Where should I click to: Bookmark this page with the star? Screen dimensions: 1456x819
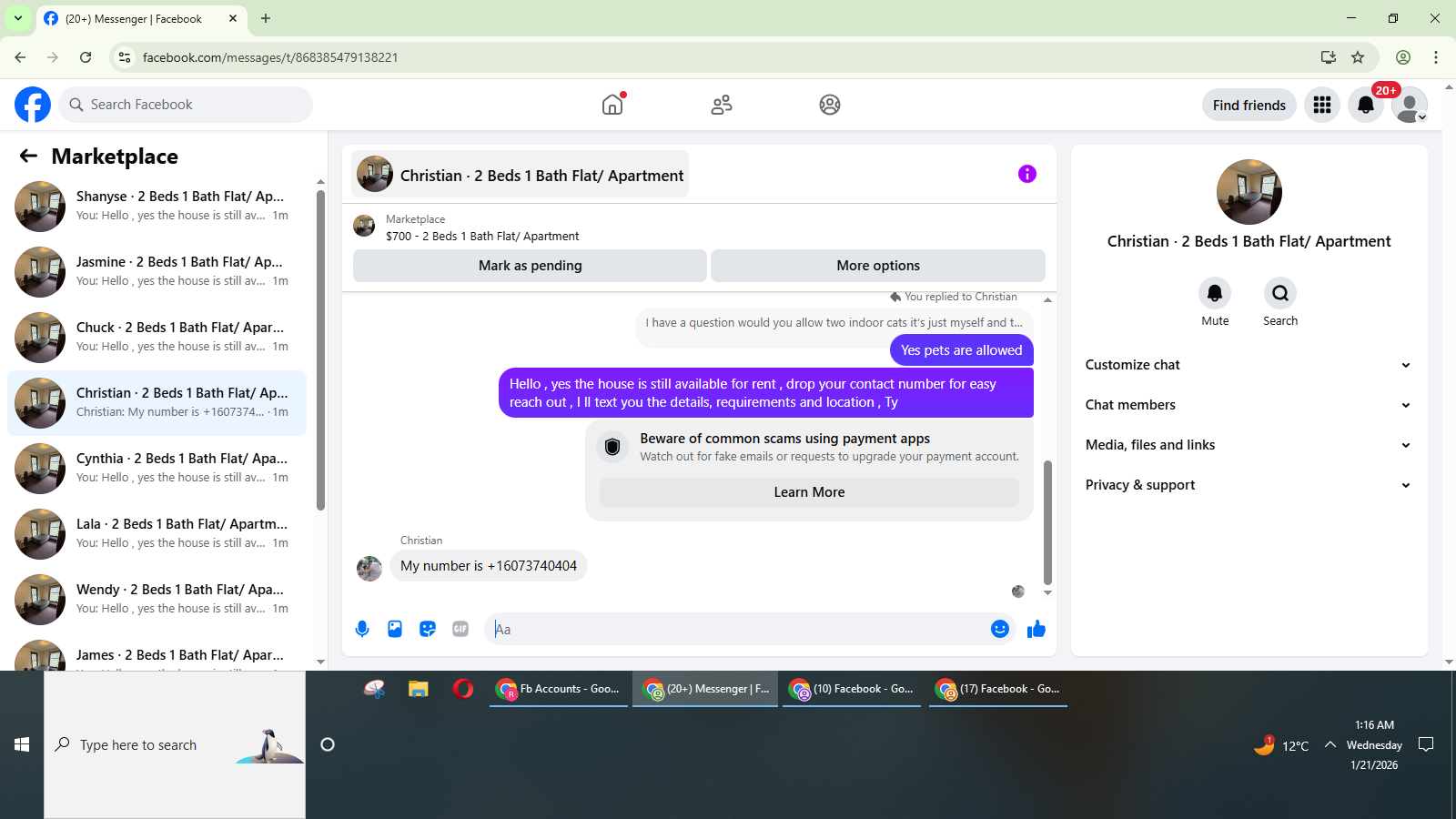1358,57
